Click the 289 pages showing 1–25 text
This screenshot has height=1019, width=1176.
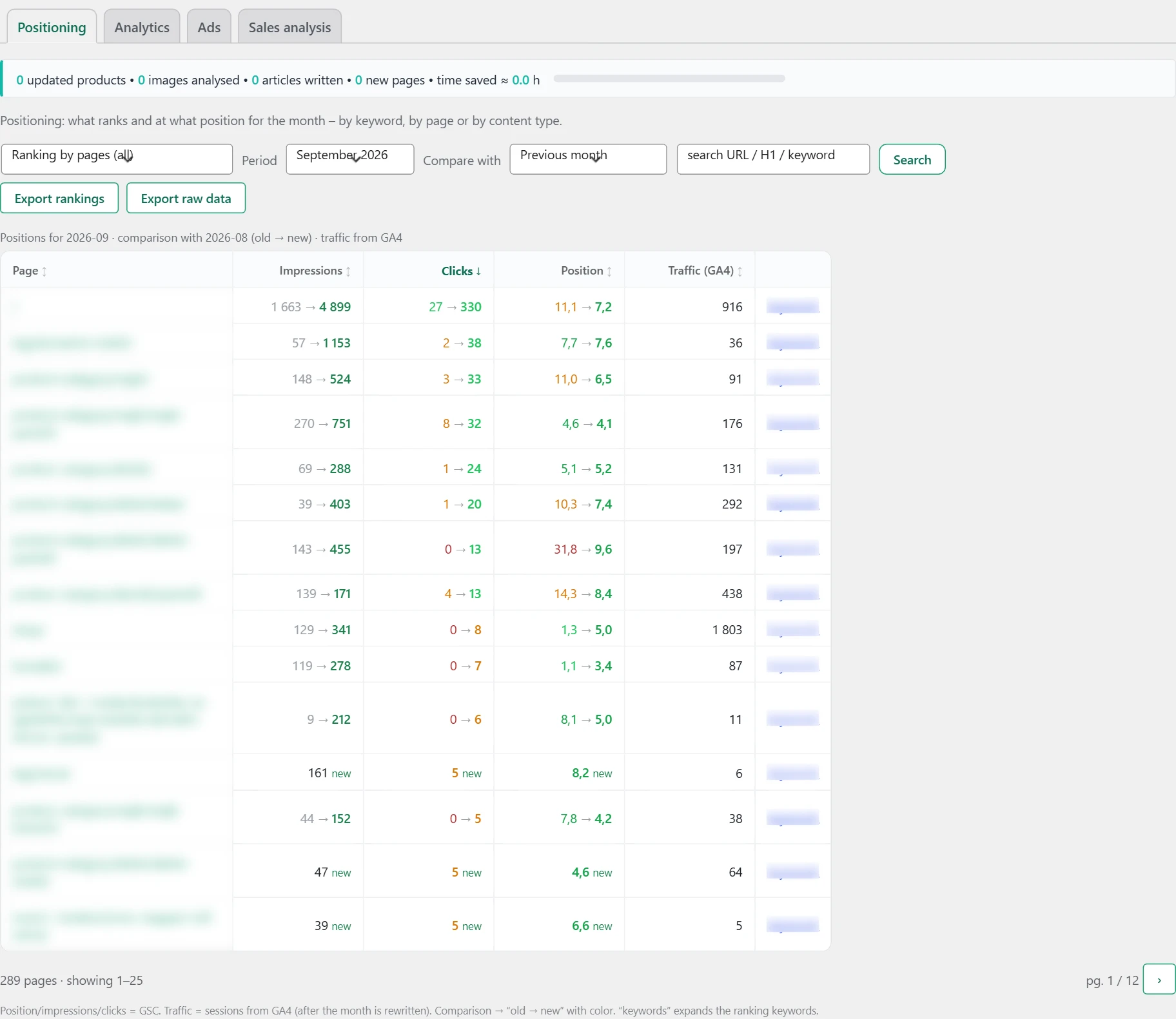[72, 980]
